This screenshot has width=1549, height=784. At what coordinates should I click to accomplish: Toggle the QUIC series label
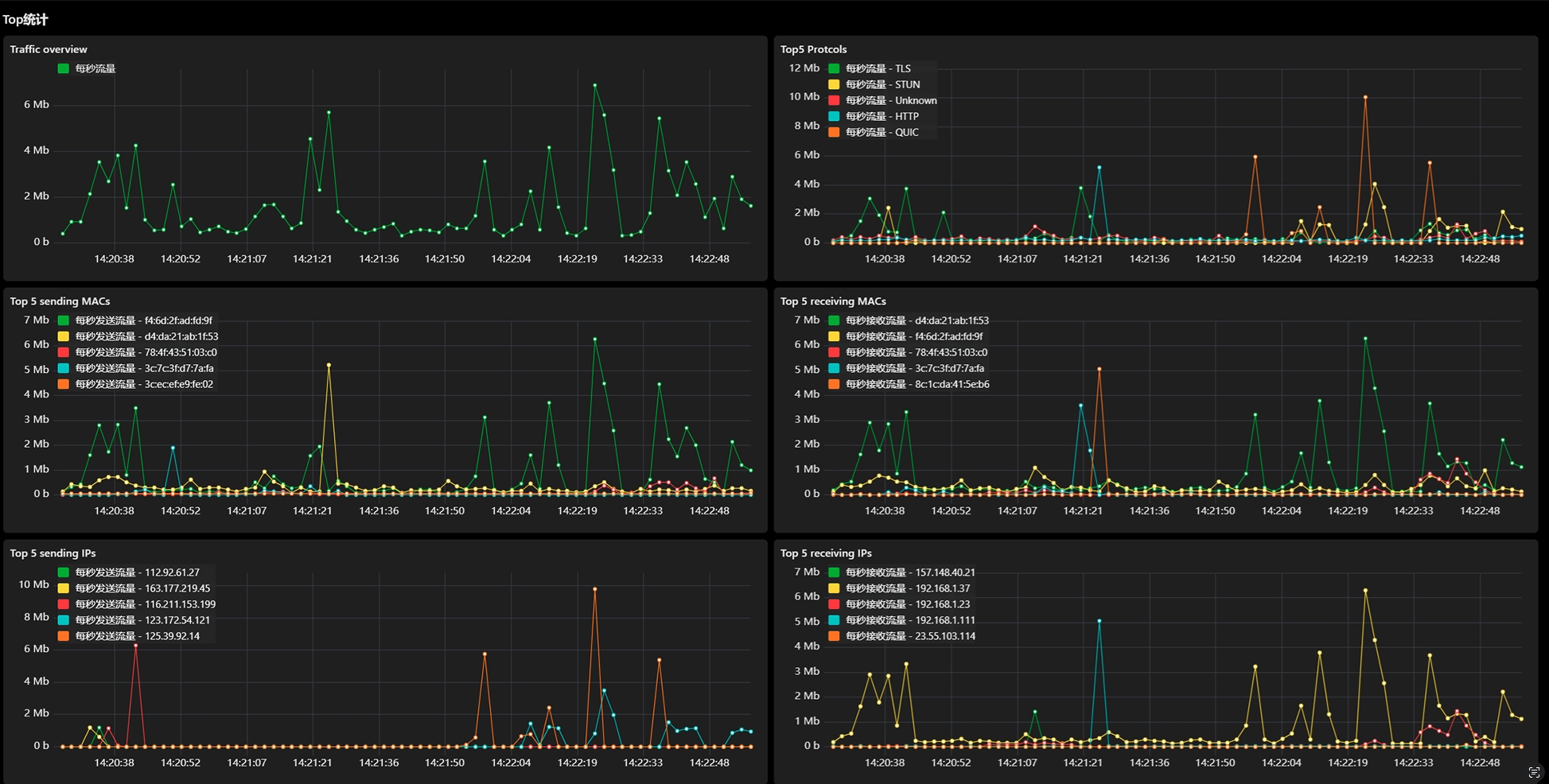[882, 132]
